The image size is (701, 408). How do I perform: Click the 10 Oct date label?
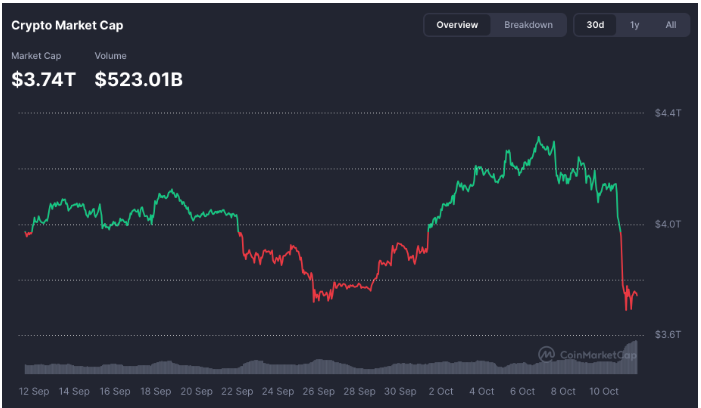click(605, 391)
